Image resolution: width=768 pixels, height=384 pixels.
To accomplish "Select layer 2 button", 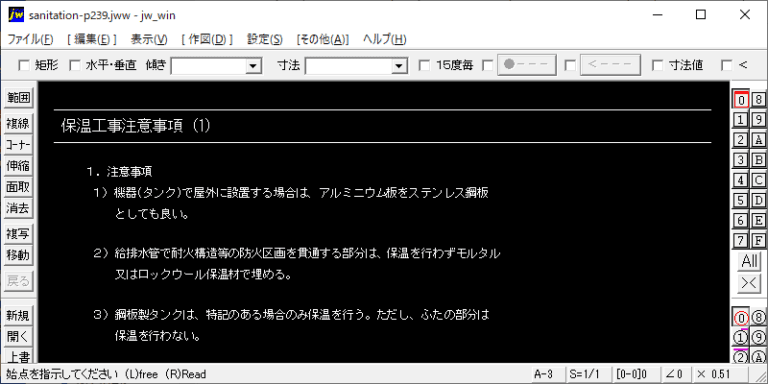I will [x=741, y=140].
